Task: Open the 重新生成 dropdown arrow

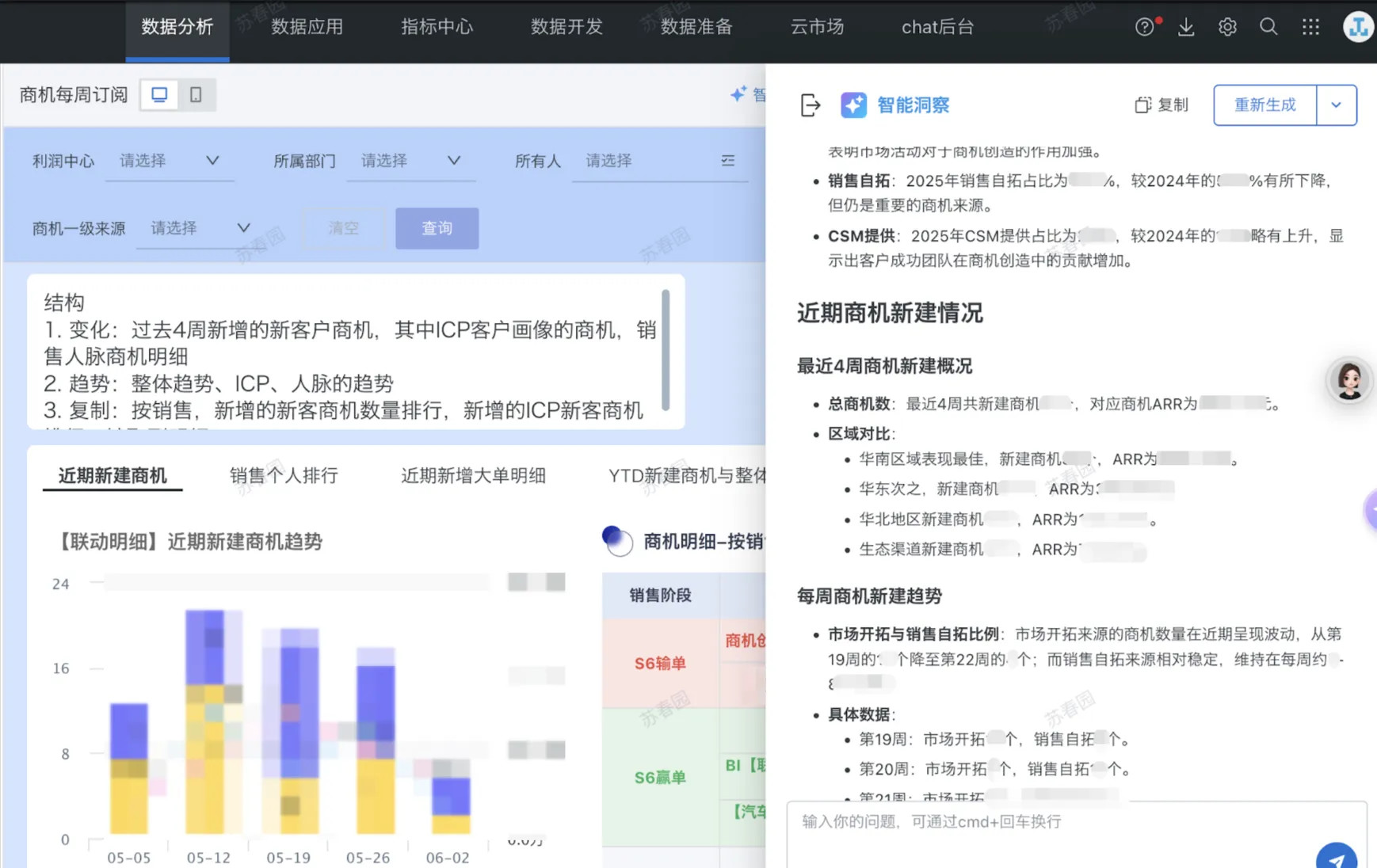Action: click(1336, 105)
